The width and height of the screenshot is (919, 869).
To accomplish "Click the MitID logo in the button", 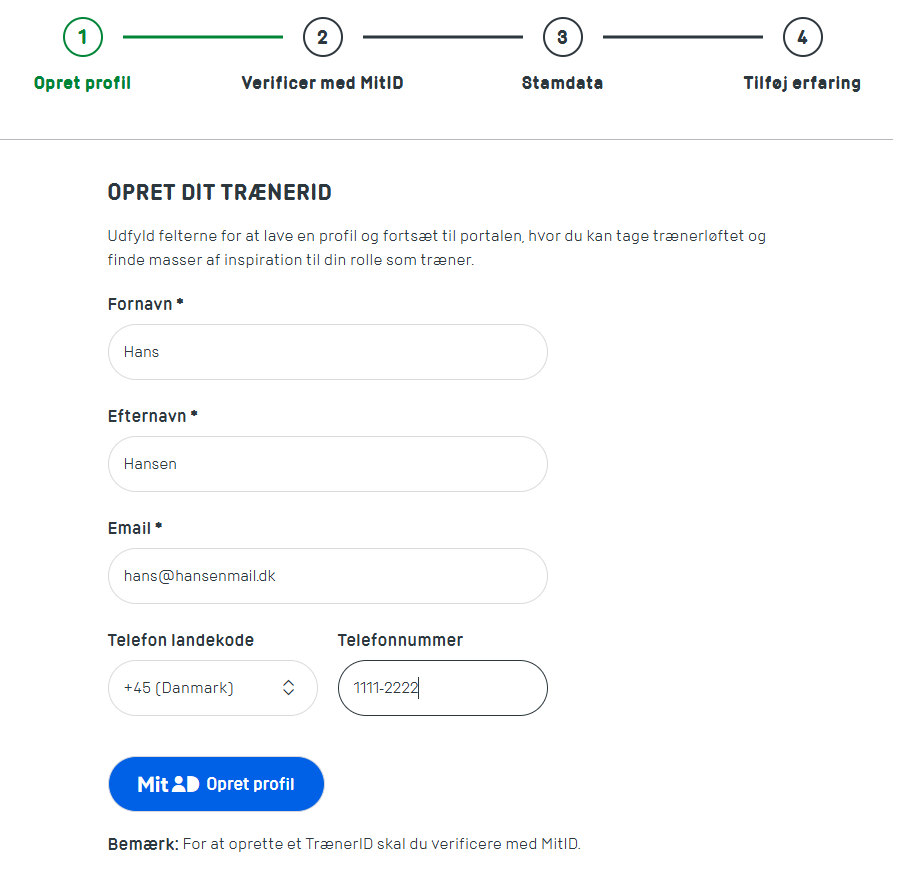I will pos(168,784).
